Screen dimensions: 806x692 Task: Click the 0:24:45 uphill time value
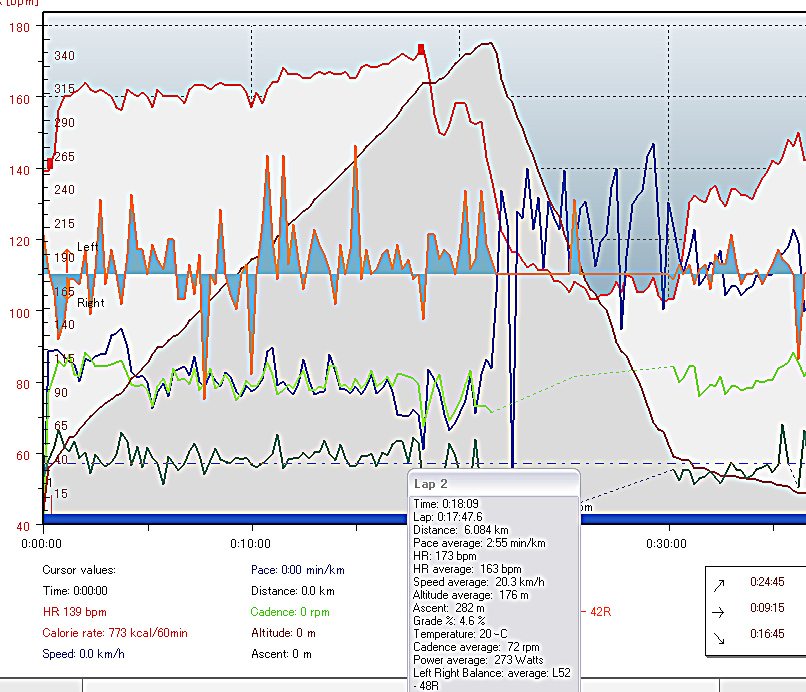[767, 581]
